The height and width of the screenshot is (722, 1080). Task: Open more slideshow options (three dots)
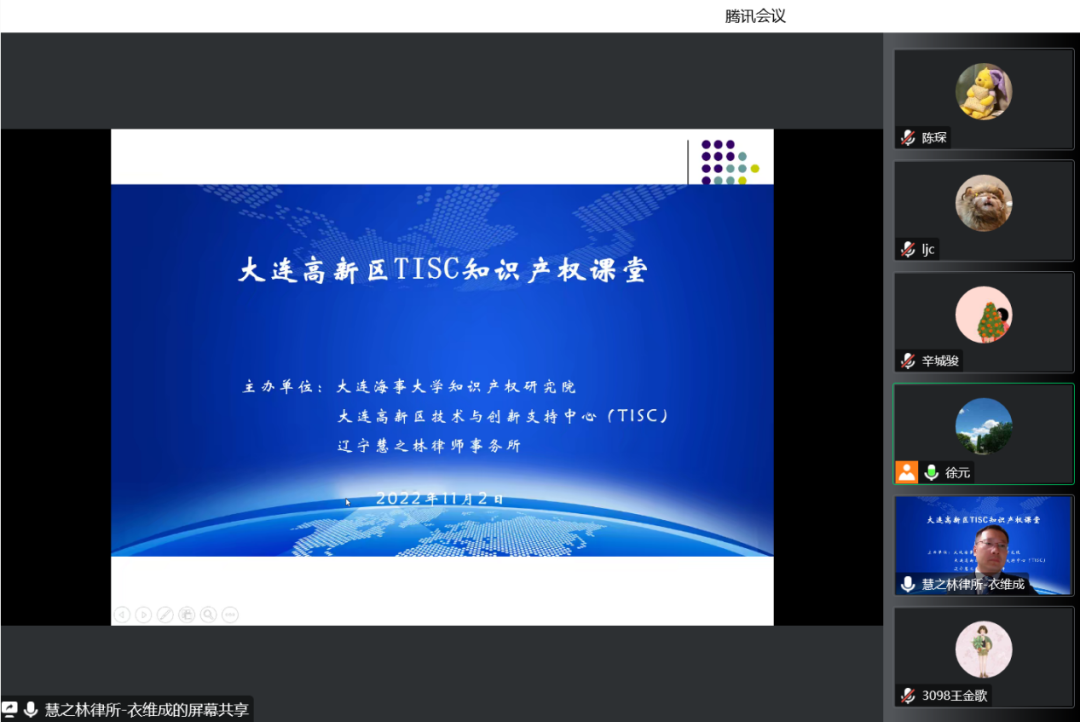[x=230, y=615]
